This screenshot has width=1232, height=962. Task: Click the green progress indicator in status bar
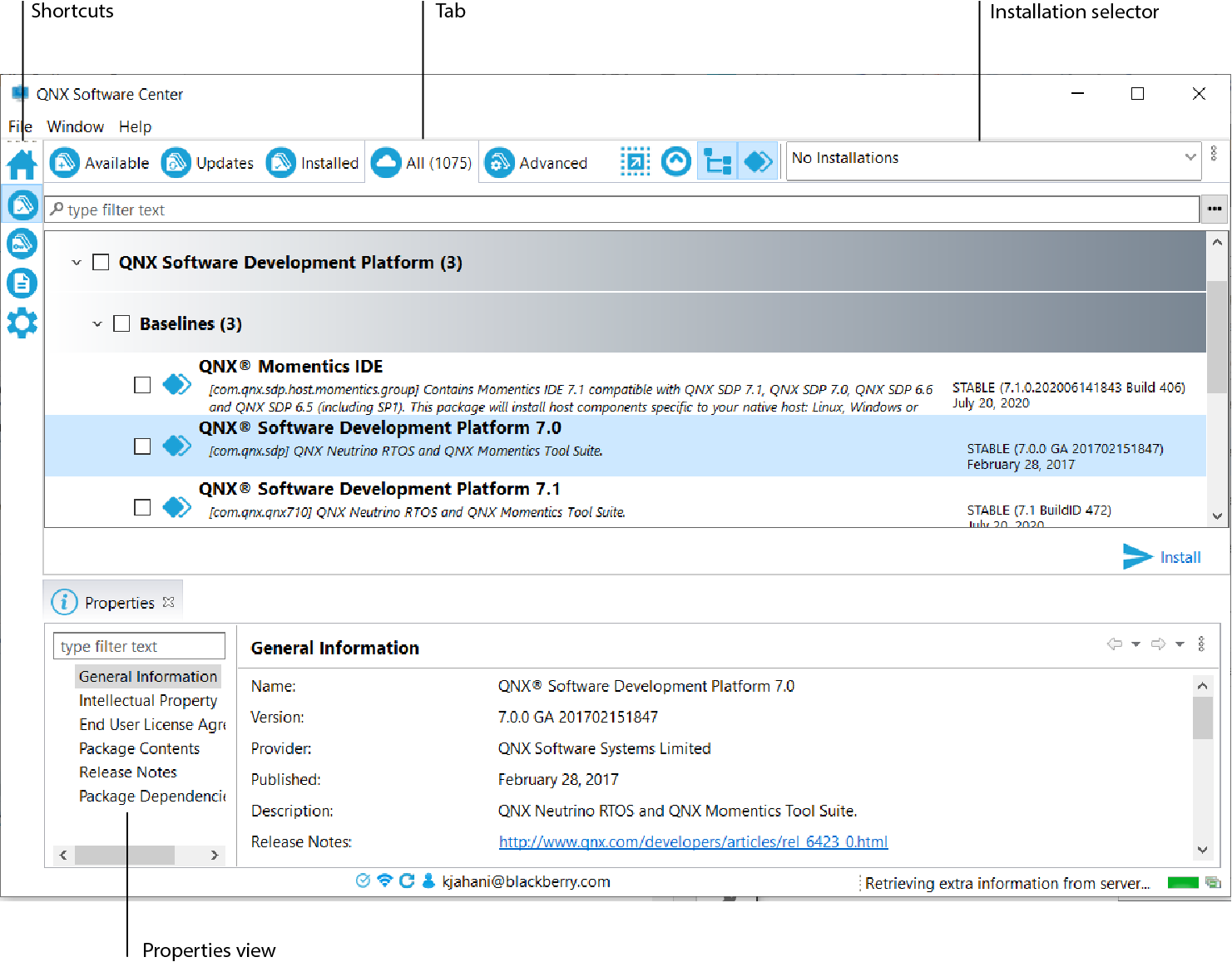click(x=1183, y=882)
